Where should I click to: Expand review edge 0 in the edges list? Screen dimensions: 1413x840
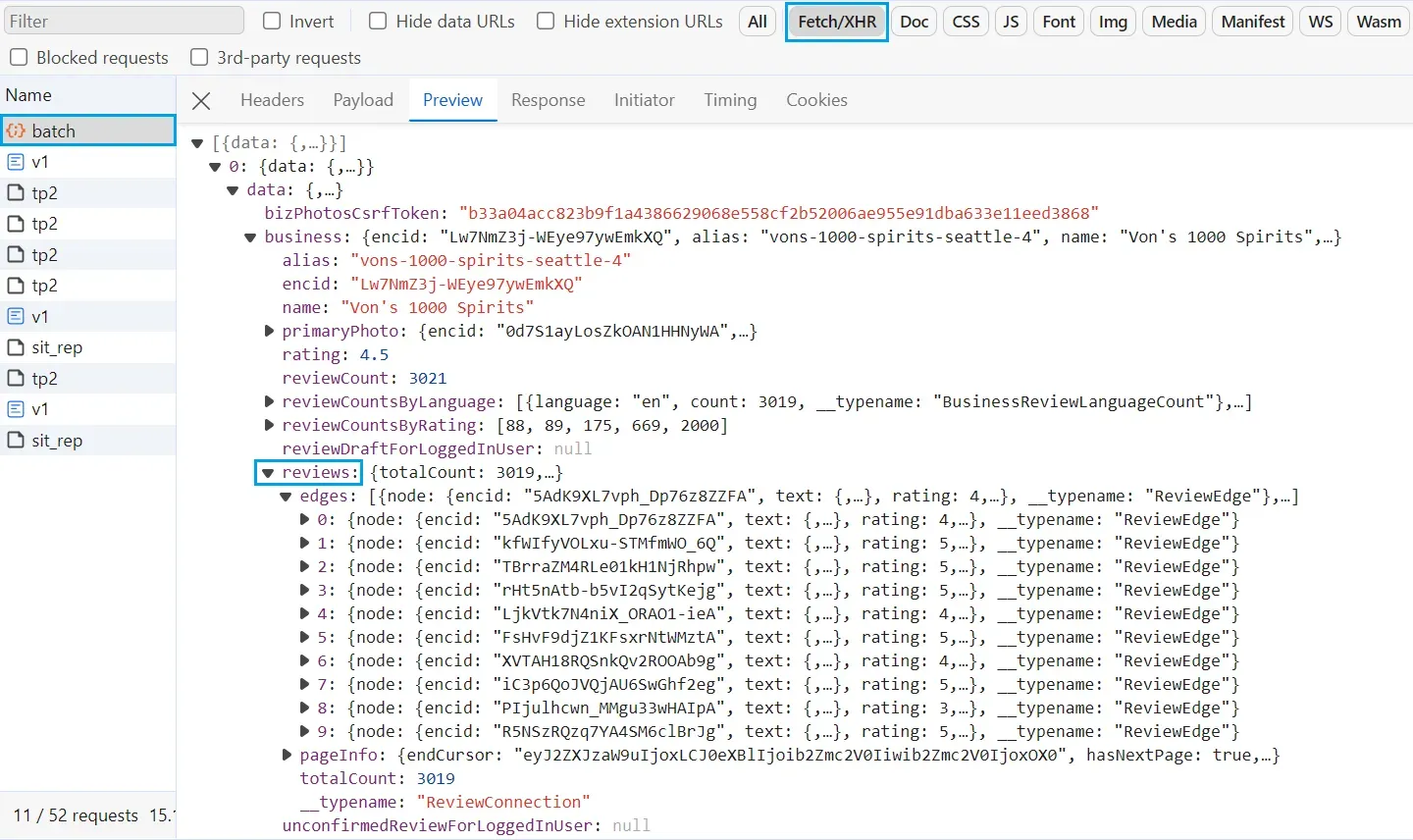304,519
